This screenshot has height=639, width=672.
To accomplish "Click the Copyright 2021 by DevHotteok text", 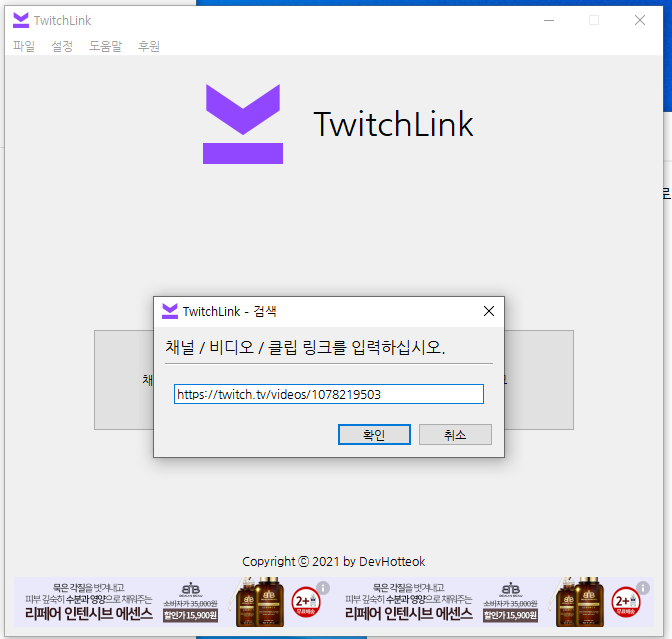I will (x=333, y=561).
